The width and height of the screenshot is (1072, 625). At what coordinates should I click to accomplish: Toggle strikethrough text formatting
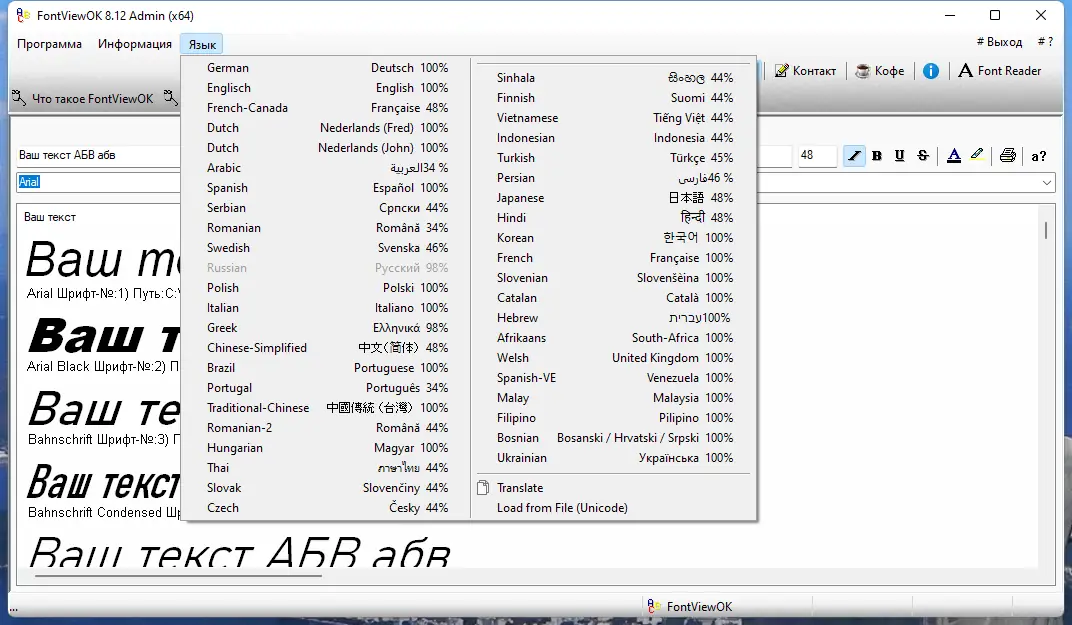tap(923, 156)
